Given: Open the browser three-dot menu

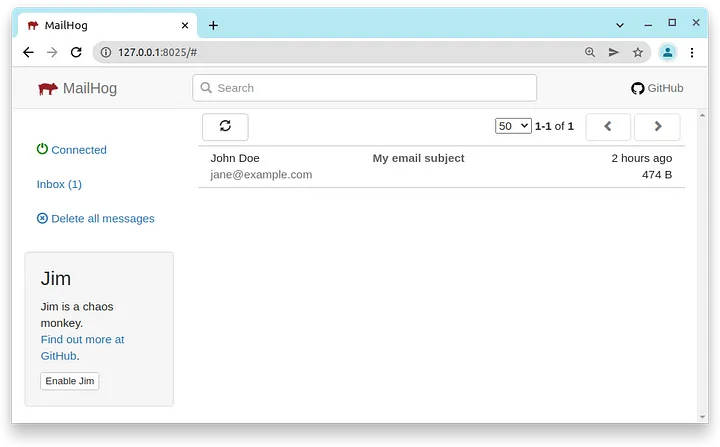Looking at the screenshot, I should point(692,52).
